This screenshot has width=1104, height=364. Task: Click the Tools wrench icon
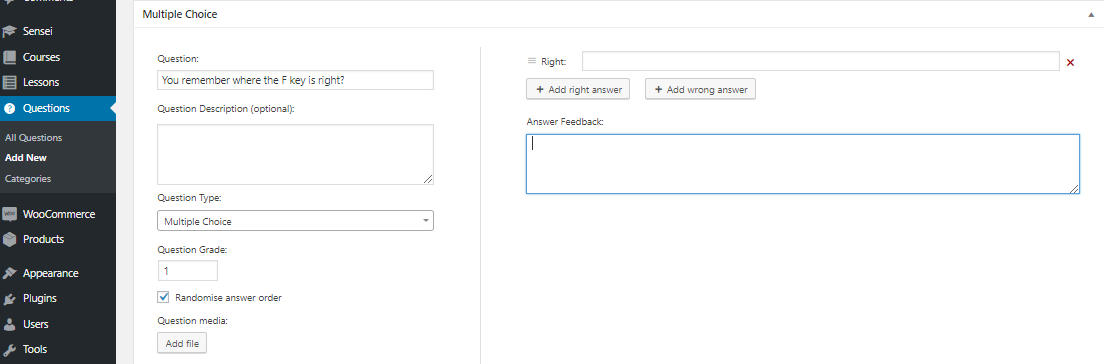pos(10,349)
